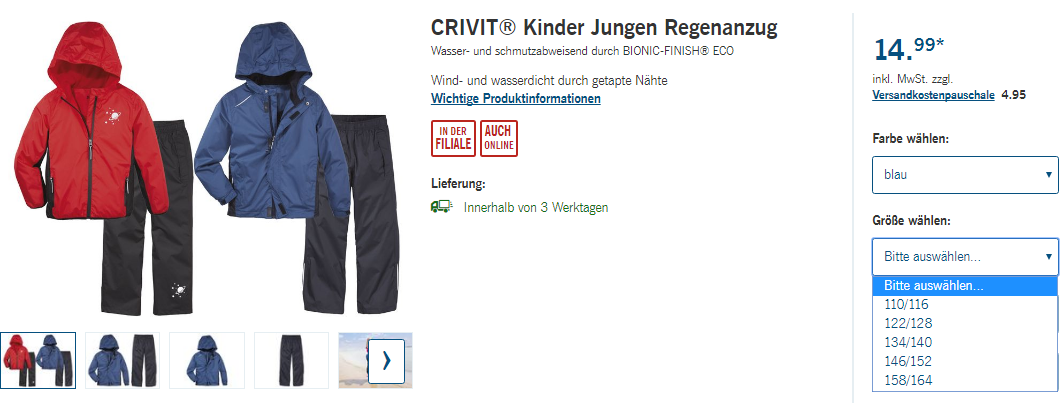Screen dimensions: 1061x403
Task: Click the green delivery truck icon
Action: (441, 207)
